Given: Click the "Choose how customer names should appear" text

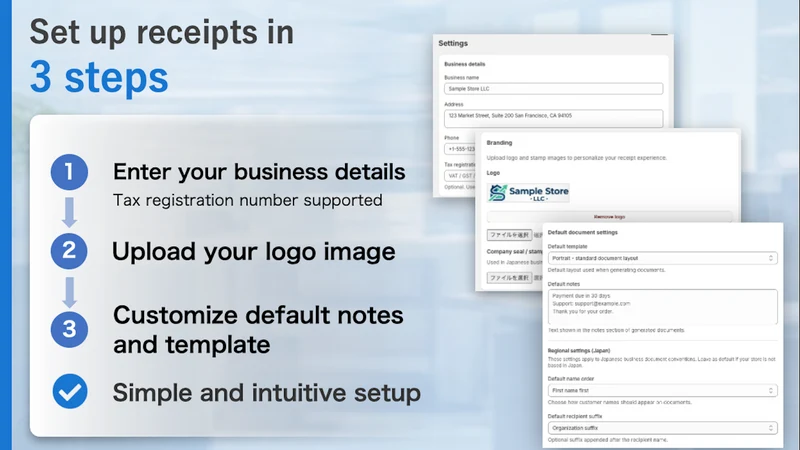Looking at the screenshot, I should [x=620, y=402].
